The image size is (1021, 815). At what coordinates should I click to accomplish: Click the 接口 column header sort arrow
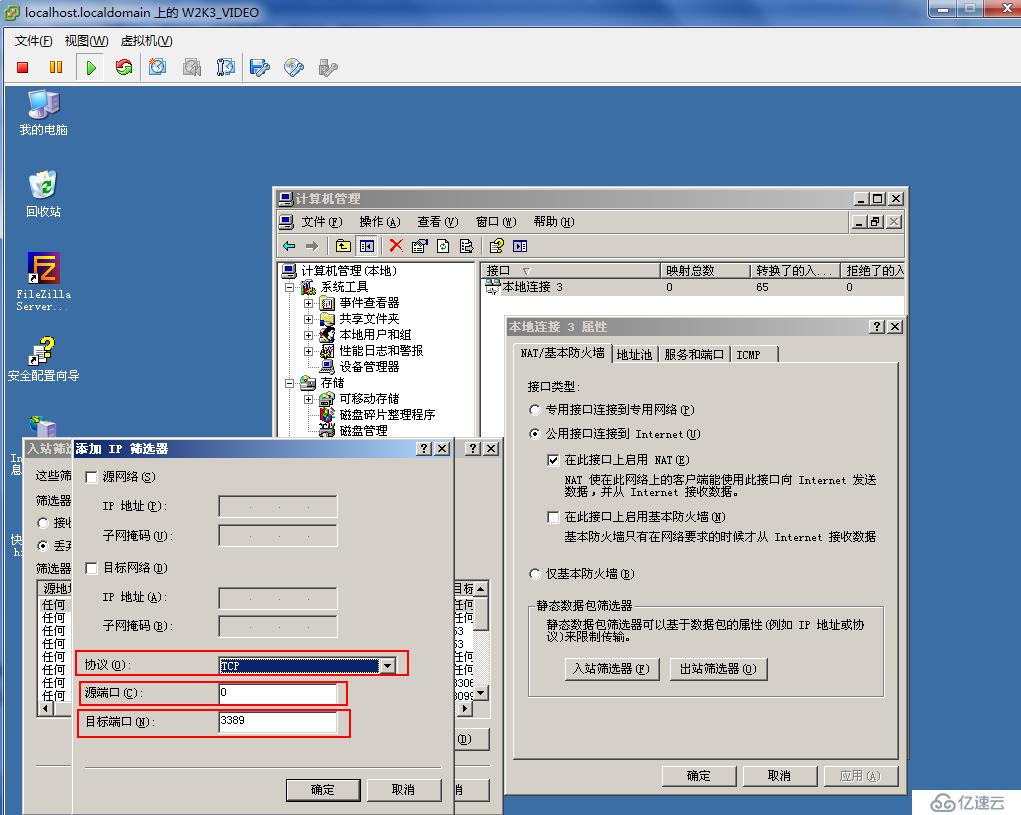[x=526, y=271]
